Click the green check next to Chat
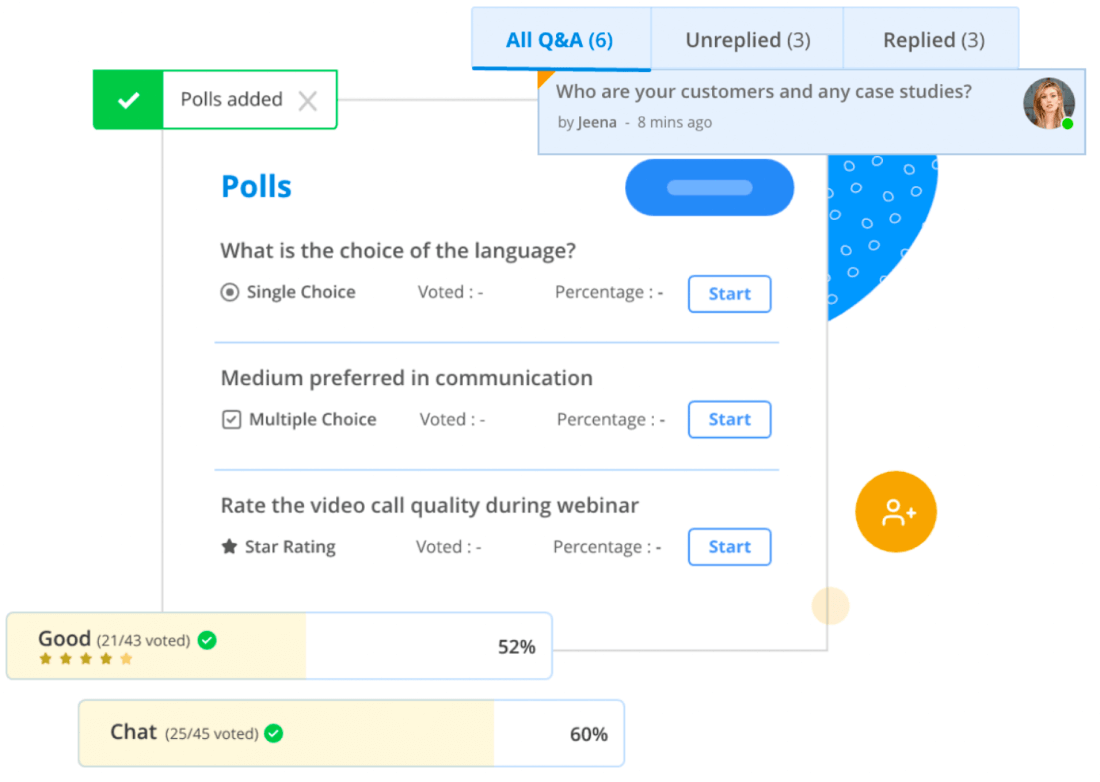The width and height of the screenshot is (1100, 782). tap(273, 733)
